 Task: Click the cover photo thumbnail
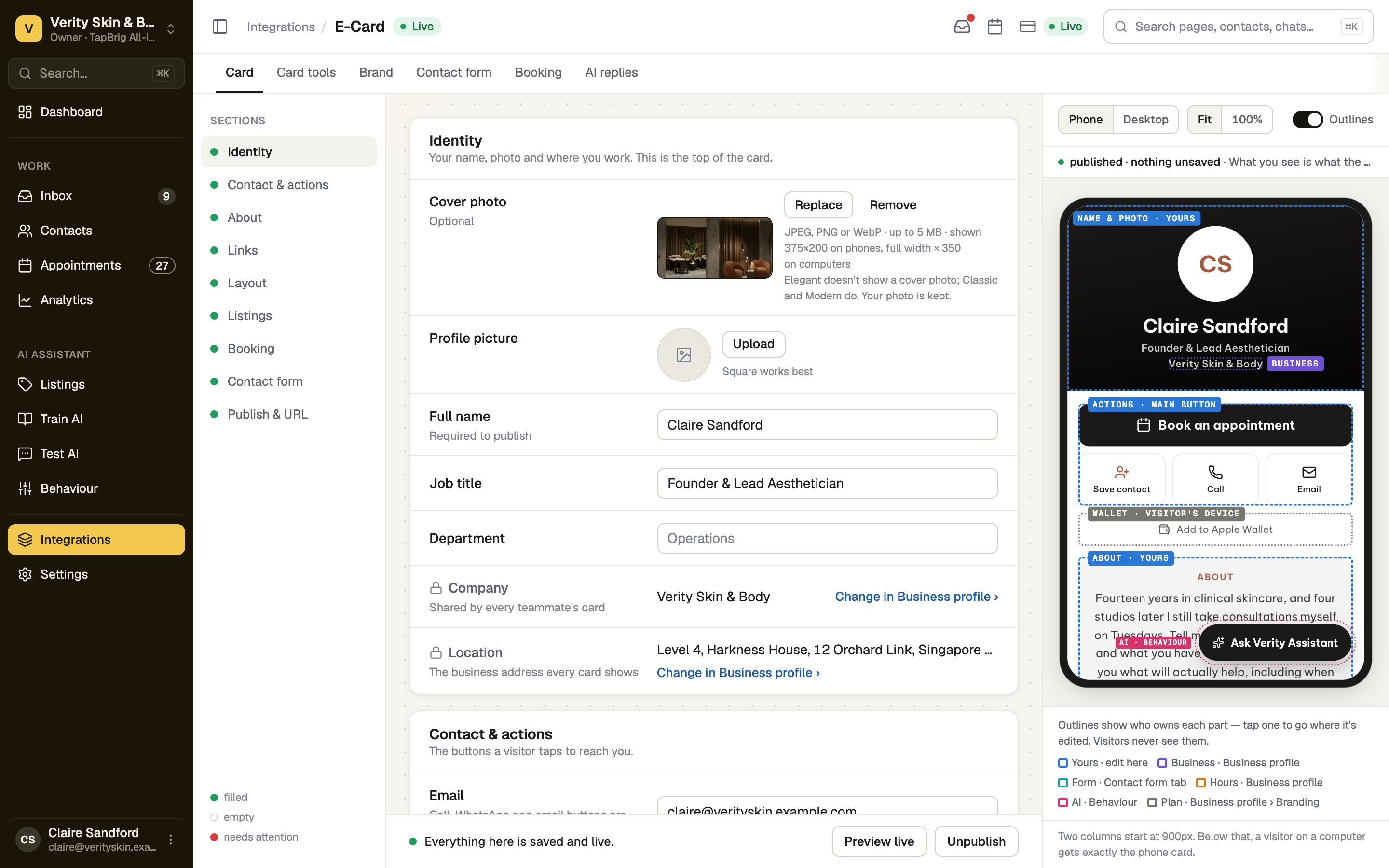point(715,248)
